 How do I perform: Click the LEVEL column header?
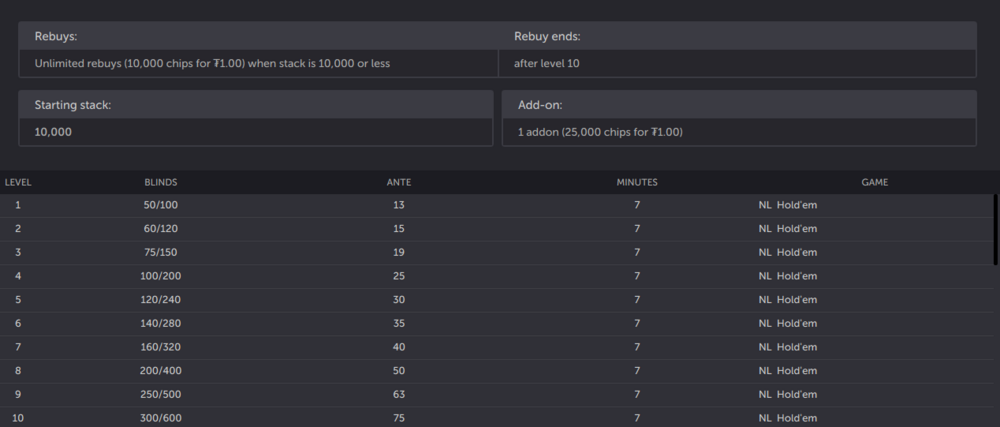click(18, 182)
